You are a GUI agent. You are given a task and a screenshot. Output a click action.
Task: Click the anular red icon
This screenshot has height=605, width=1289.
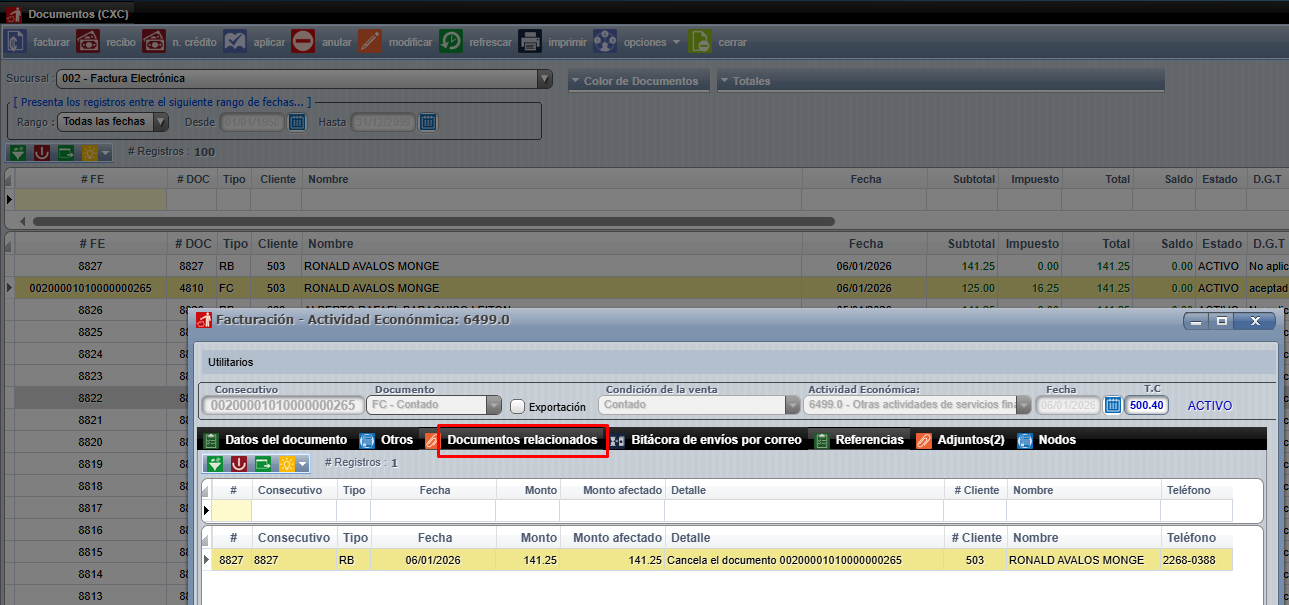[303, 42]
